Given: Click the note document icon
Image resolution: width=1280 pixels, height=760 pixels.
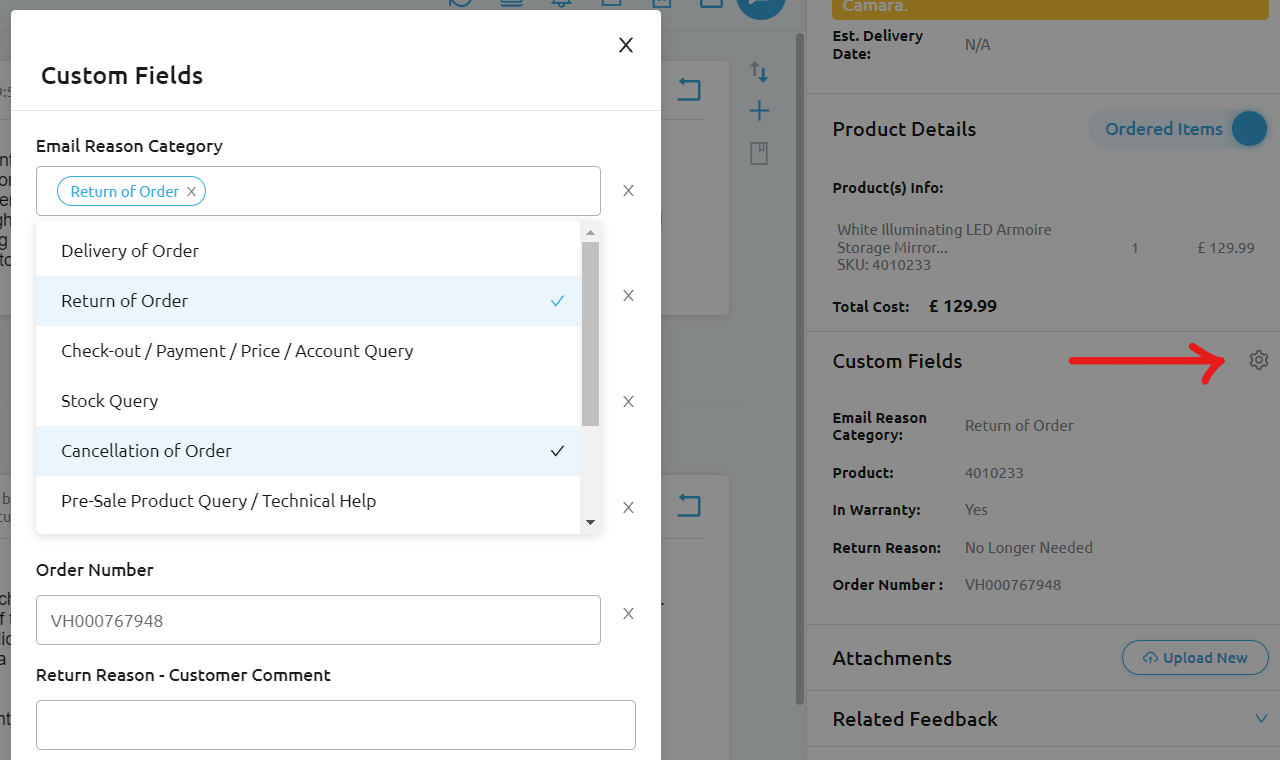Looking at the screenshot, I should click(x=759, y=154).
